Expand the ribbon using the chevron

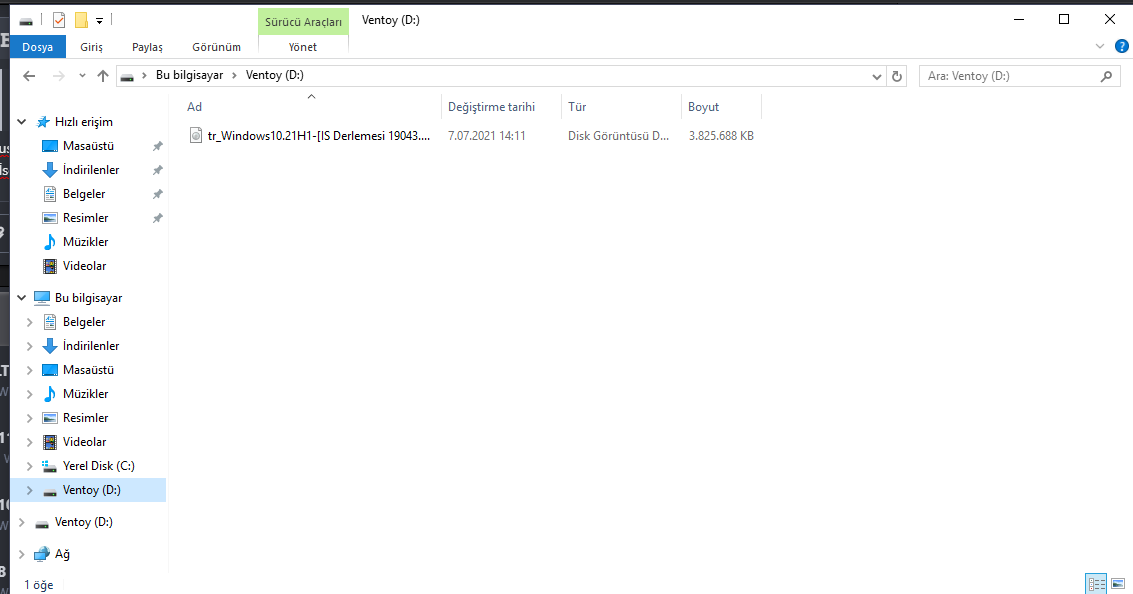1100,46
